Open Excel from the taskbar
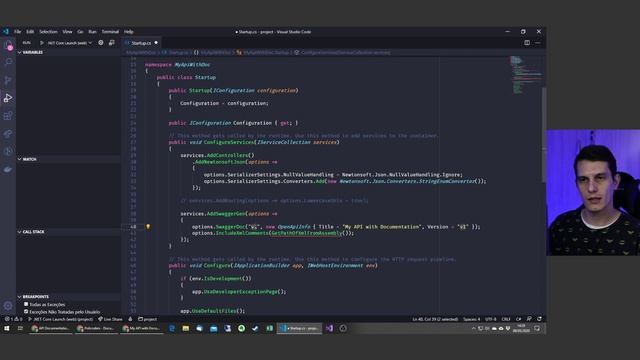 click(269, 328)
